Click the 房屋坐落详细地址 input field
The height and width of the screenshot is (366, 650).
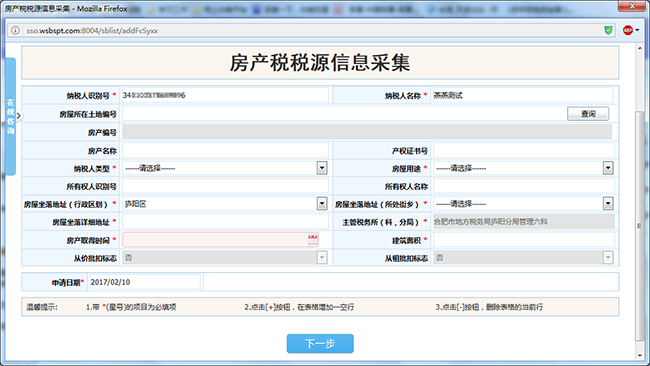point(225,221)
